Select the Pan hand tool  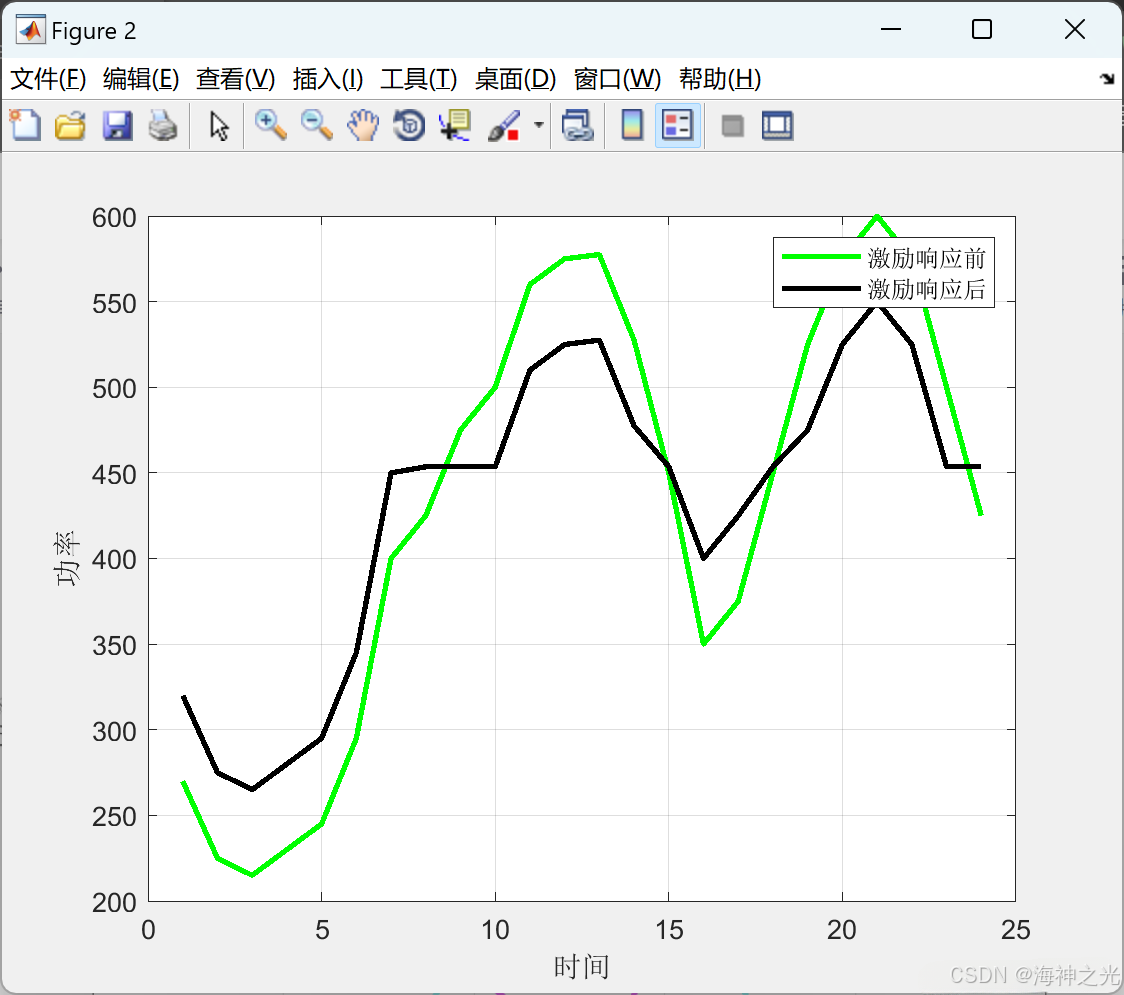coord(363,125)
